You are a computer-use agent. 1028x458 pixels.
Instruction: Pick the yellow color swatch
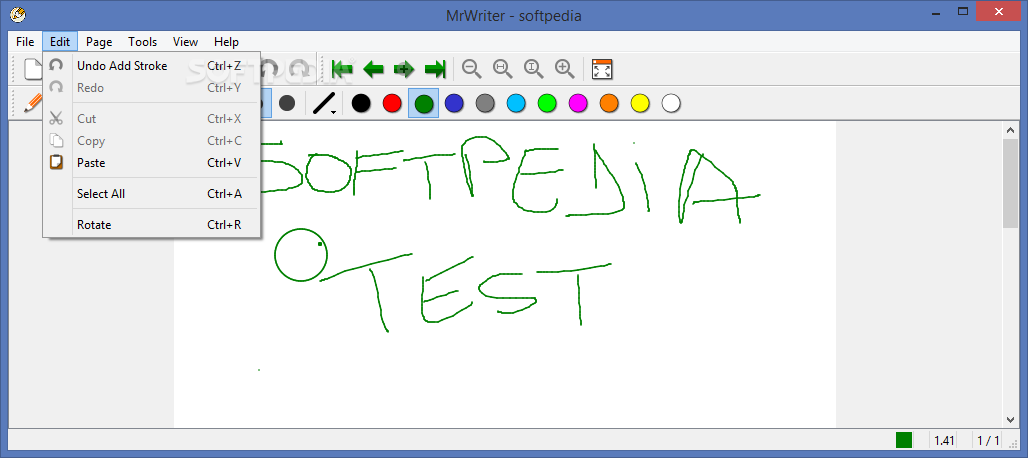tap(640, 103)
